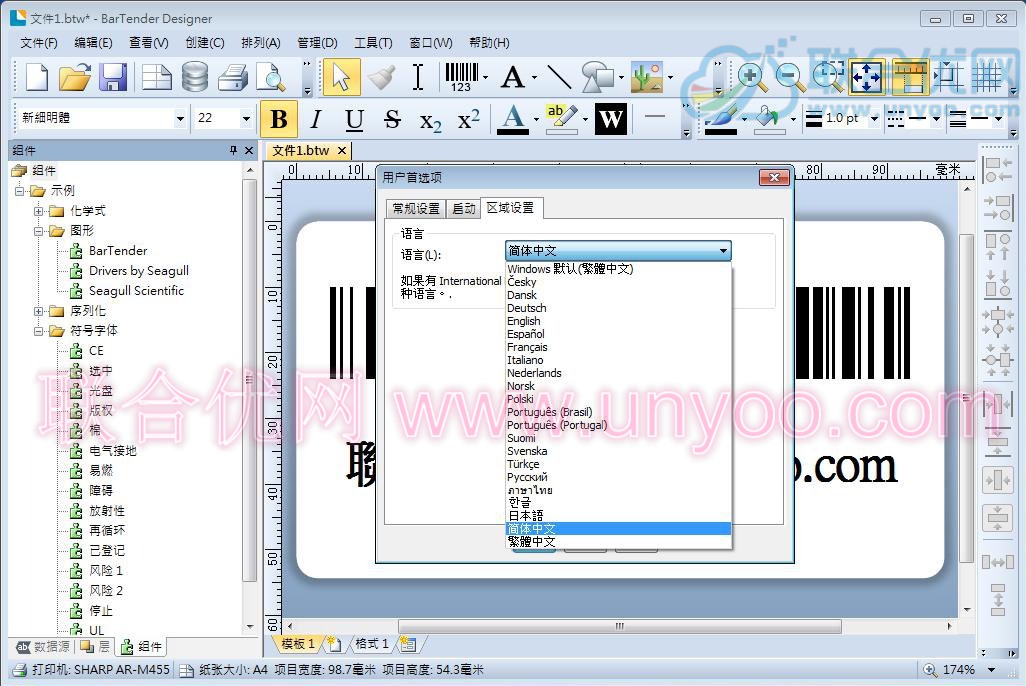Open database connection setup icon
This screenshot has height=686, width=1026.
pos(195,77)
